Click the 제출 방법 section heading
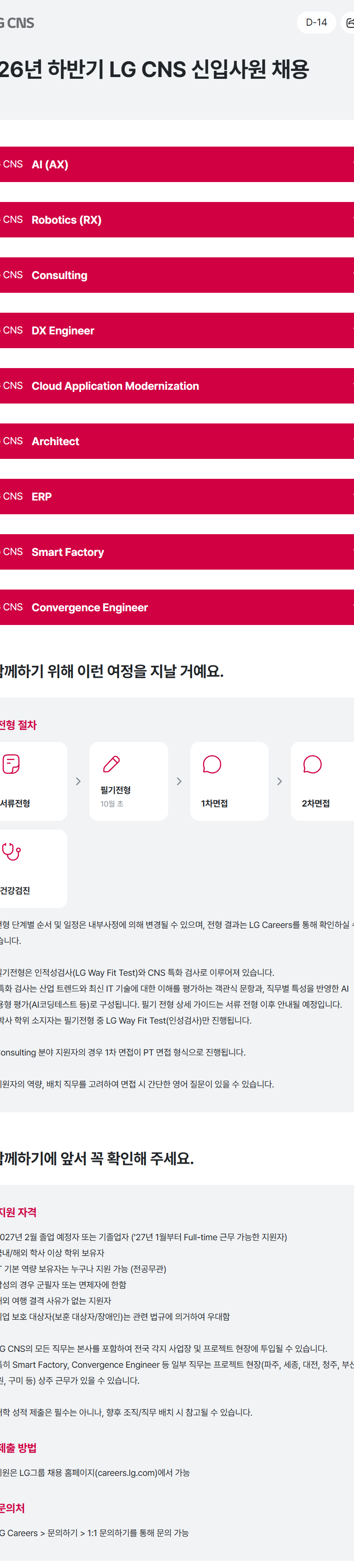The image size is (354, 1568). (18, 1448)
